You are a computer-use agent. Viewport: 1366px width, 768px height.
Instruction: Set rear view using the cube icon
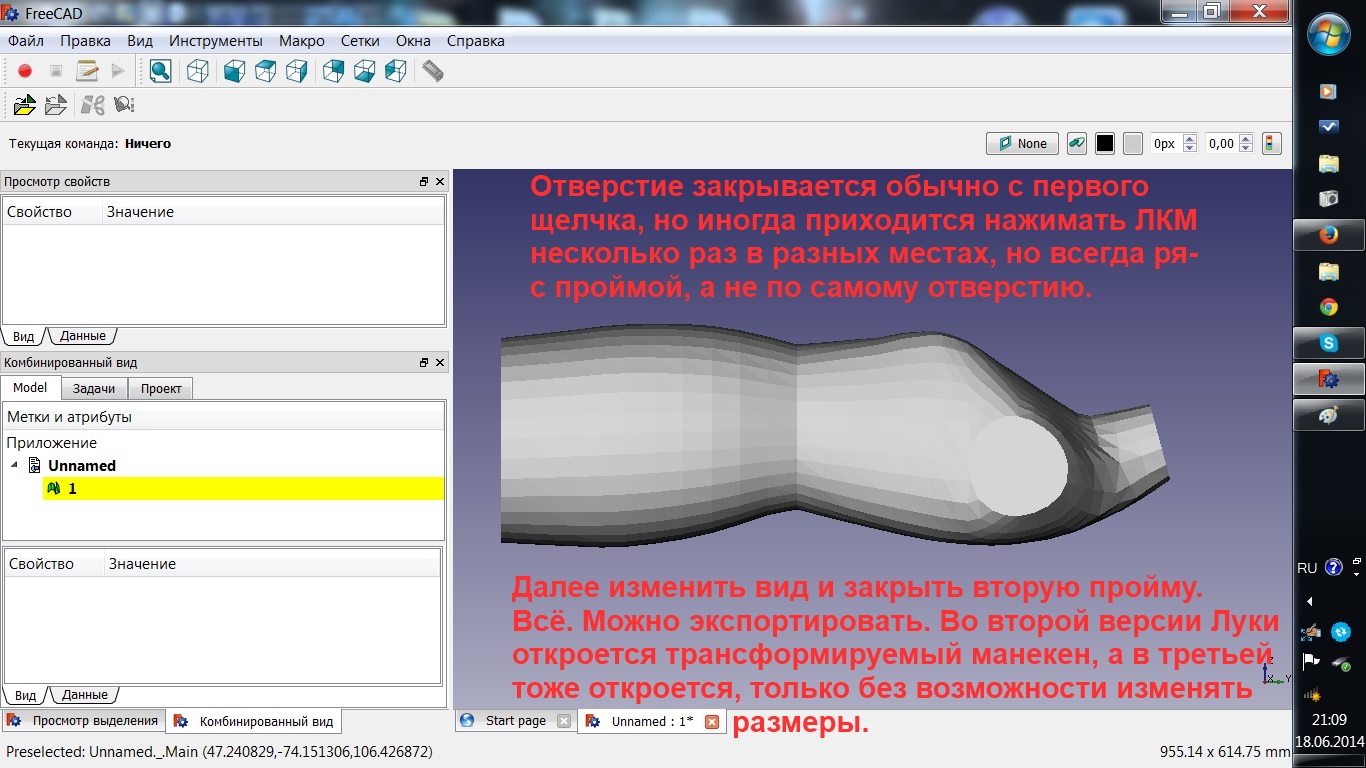point(333,71)
